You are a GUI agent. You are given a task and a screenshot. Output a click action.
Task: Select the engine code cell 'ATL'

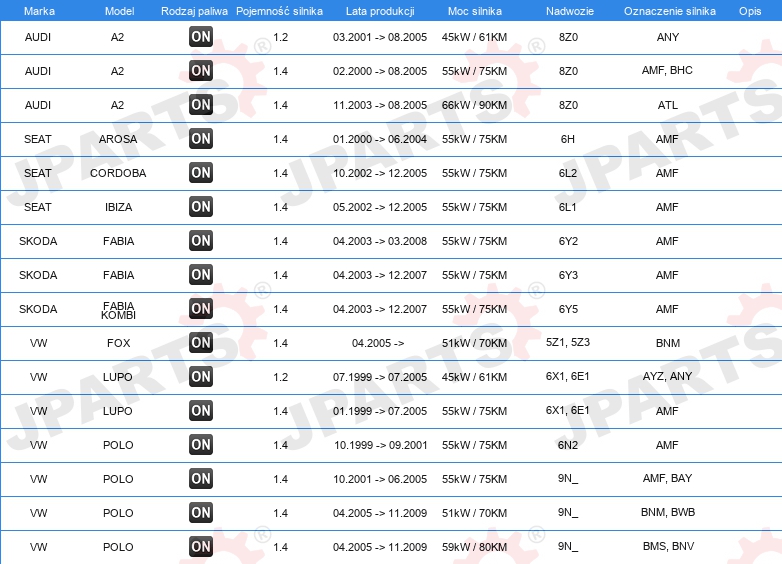(x=668, y=105)
